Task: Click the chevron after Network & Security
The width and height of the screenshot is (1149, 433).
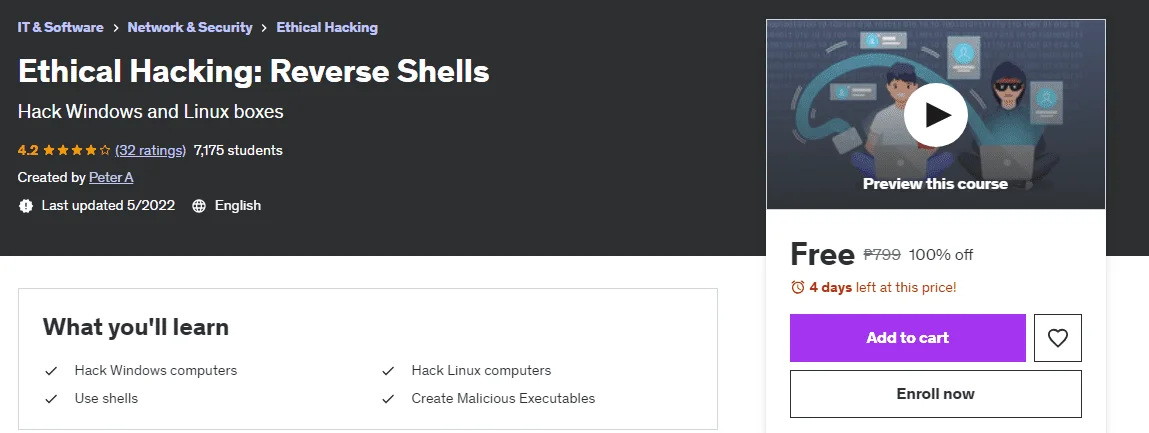Action: (x=265, y=28)
